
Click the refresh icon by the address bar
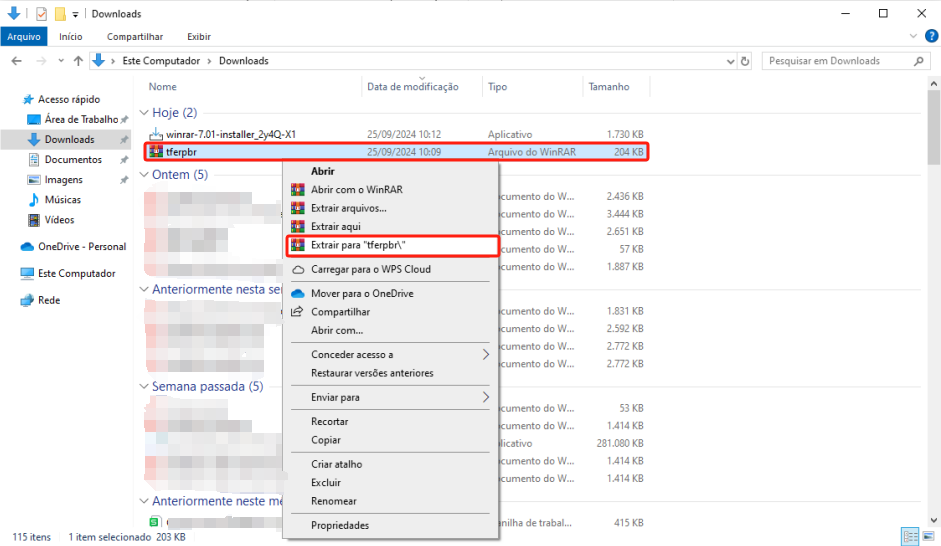click(746, 61)
